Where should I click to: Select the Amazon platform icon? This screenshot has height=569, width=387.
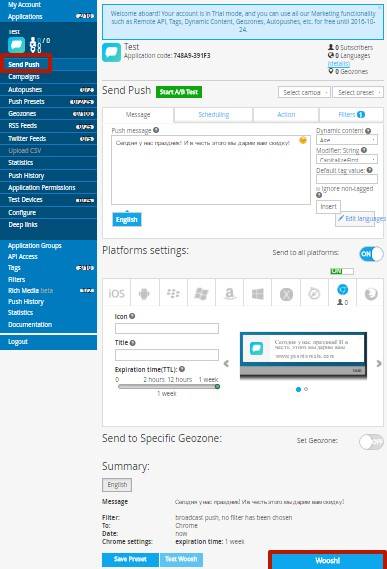pyautogui.click(x=229, y=293)
